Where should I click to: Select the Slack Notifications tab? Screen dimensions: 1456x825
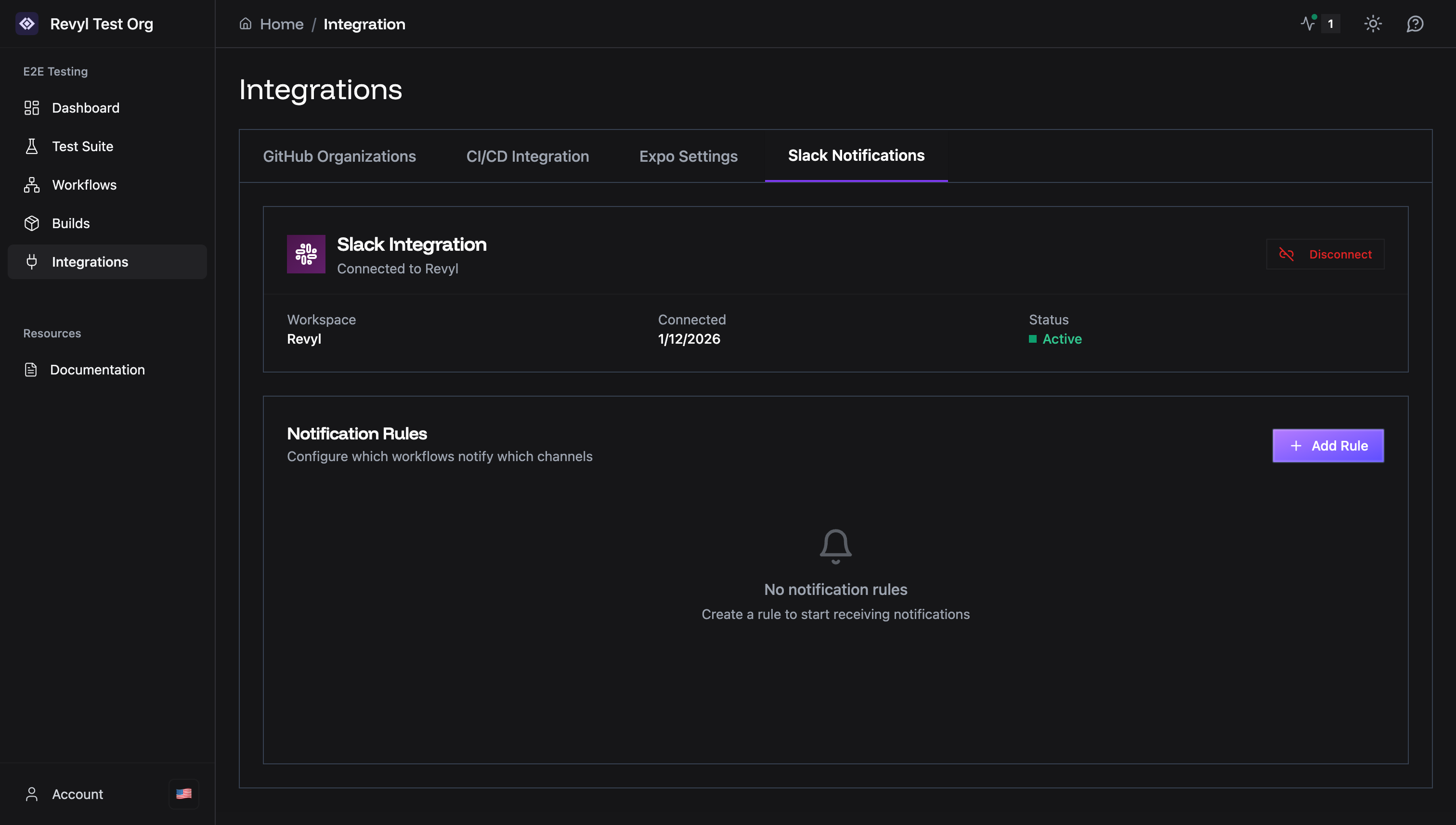pos(856,156)
